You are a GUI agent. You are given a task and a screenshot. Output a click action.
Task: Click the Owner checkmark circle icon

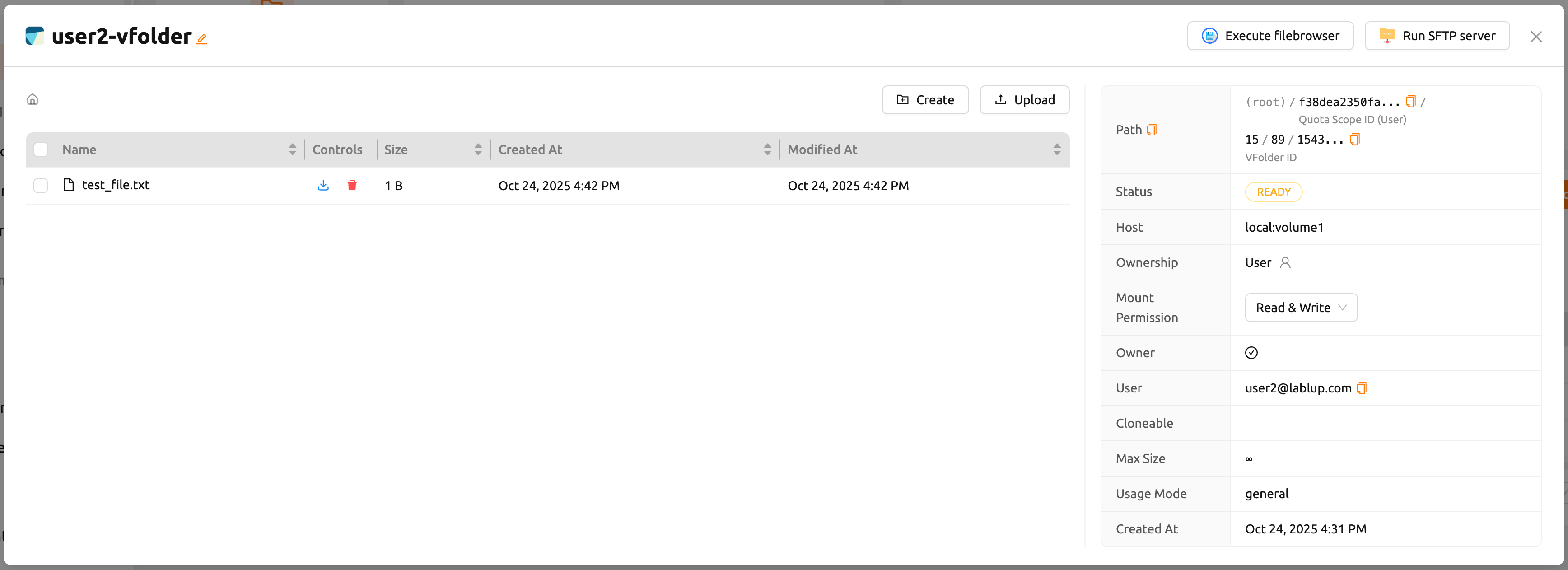click(x=1251, y=353)
